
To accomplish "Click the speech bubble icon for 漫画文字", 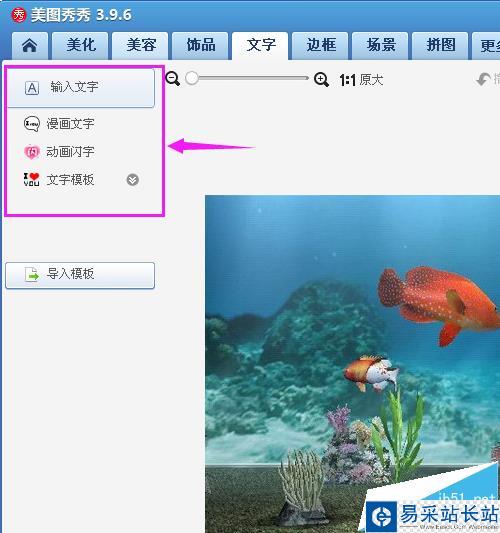I will [x=32, y=124].
